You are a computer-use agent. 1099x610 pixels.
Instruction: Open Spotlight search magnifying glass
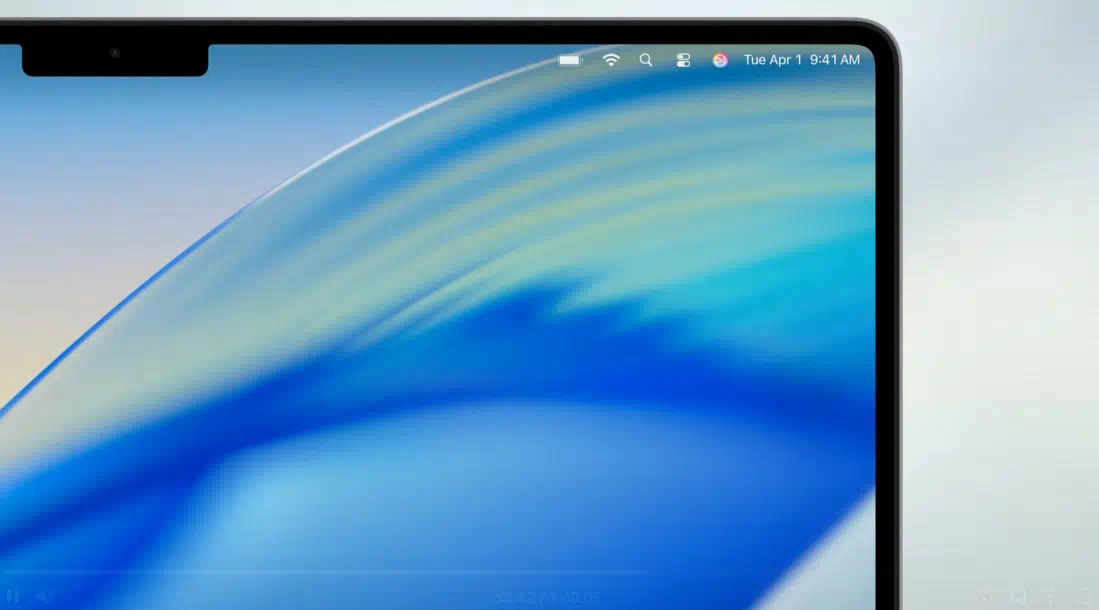pos(646,60)
